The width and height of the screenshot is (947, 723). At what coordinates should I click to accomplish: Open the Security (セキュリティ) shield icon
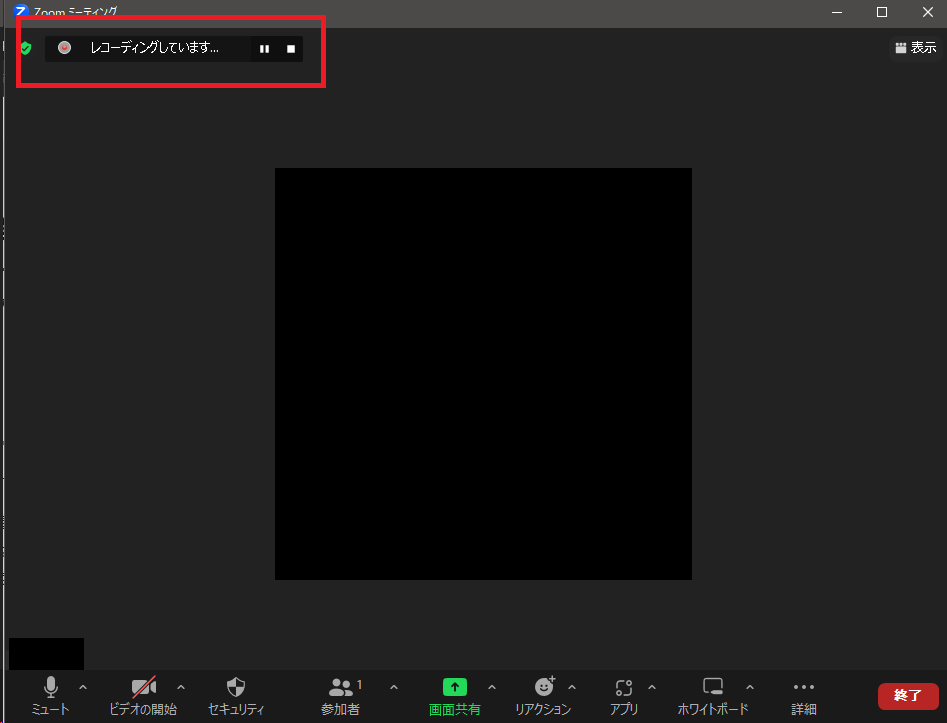(236, 688)
